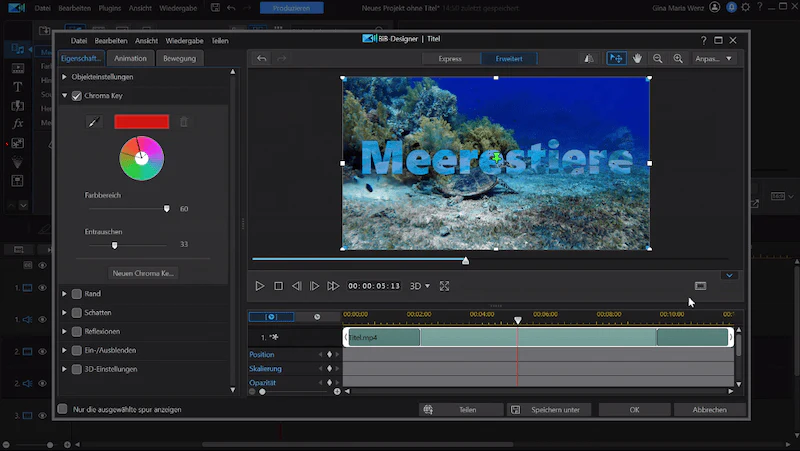Image resolution: width=800 pixels, height=451 pixels.
Task: Check Nur die ausgewählte Spur anzeigen
Action: 63,409
